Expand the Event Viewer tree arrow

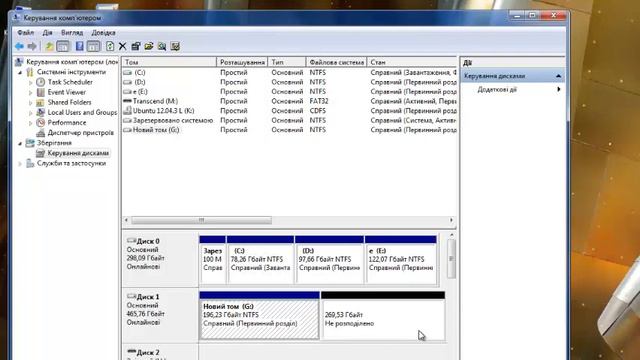click(31, 93)
